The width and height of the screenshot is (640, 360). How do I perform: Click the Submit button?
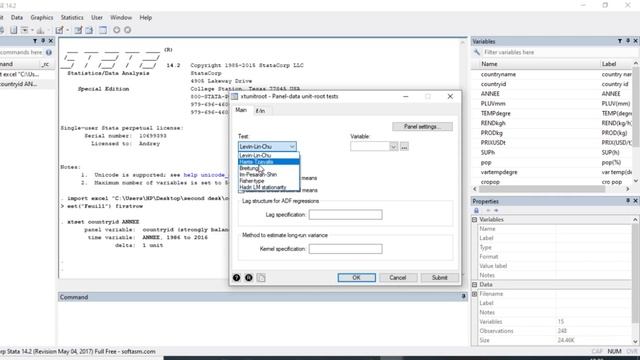point(440,278)
